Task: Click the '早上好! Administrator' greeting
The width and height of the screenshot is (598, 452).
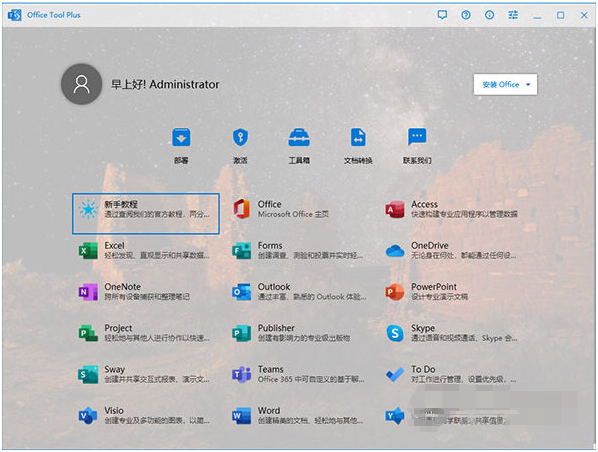Action: point(165,84)
